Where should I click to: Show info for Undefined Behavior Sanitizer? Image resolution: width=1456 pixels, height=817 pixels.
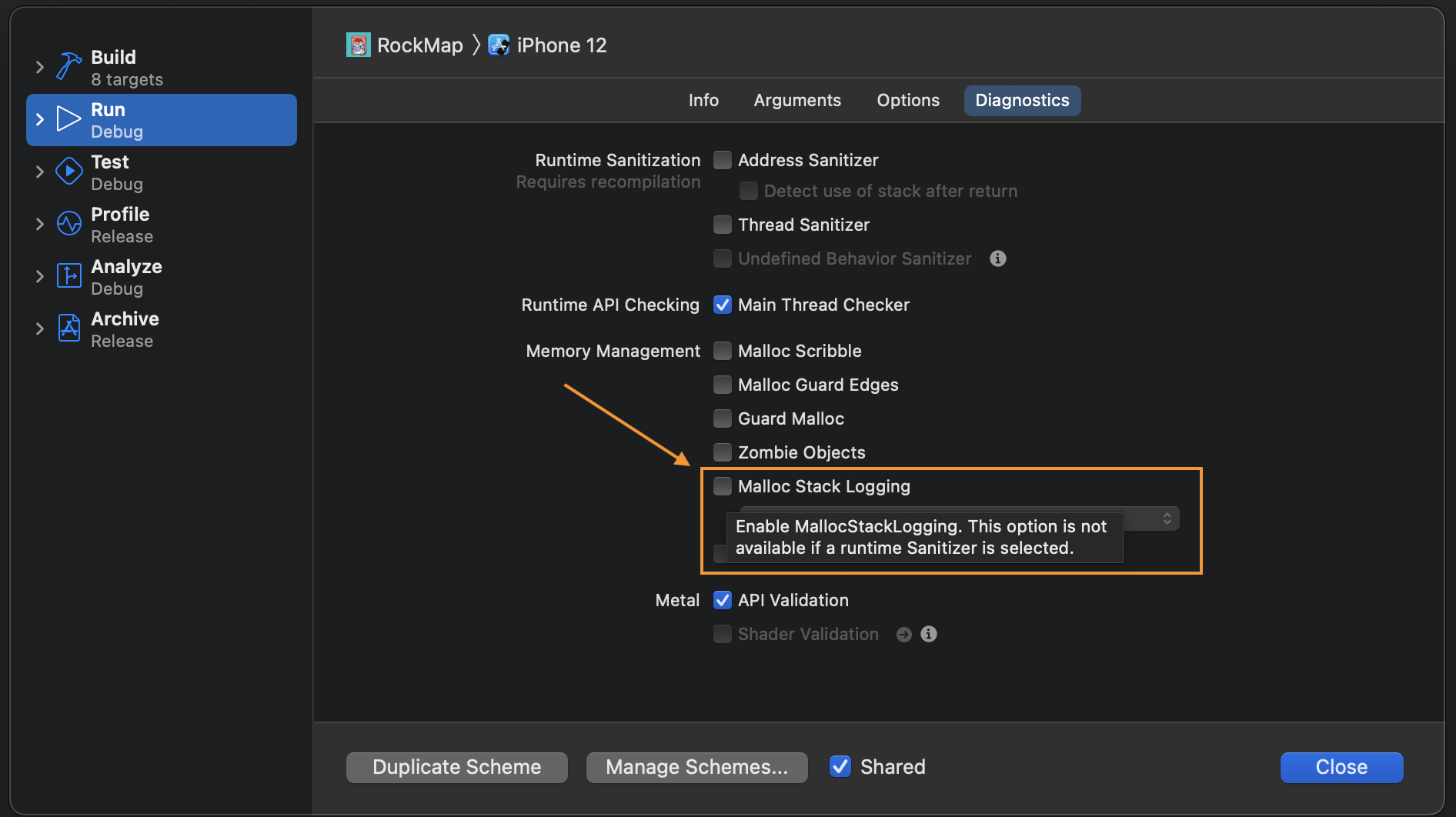click(997, 258)
